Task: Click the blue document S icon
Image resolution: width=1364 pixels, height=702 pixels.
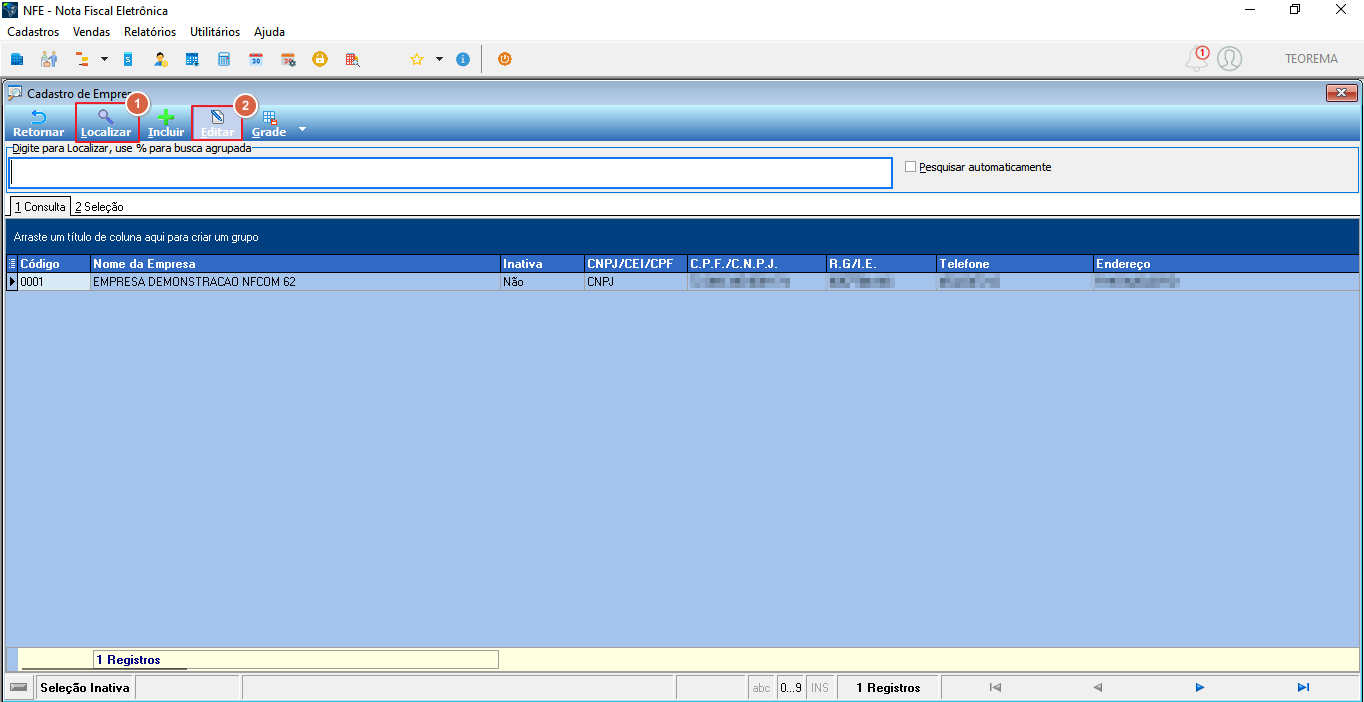Action: [x=127, y=59]
